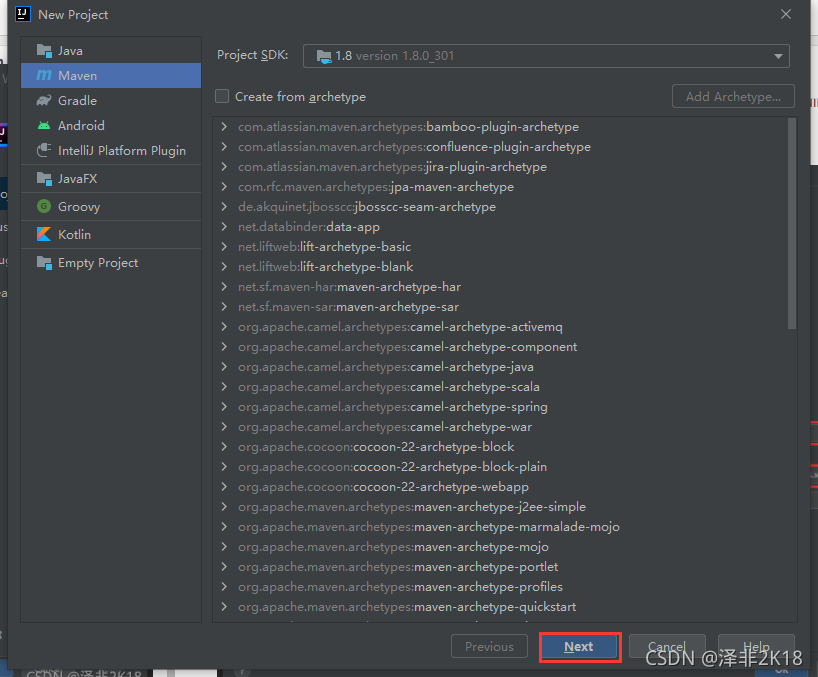Select camel-archetype-war row text

[385, 427]
